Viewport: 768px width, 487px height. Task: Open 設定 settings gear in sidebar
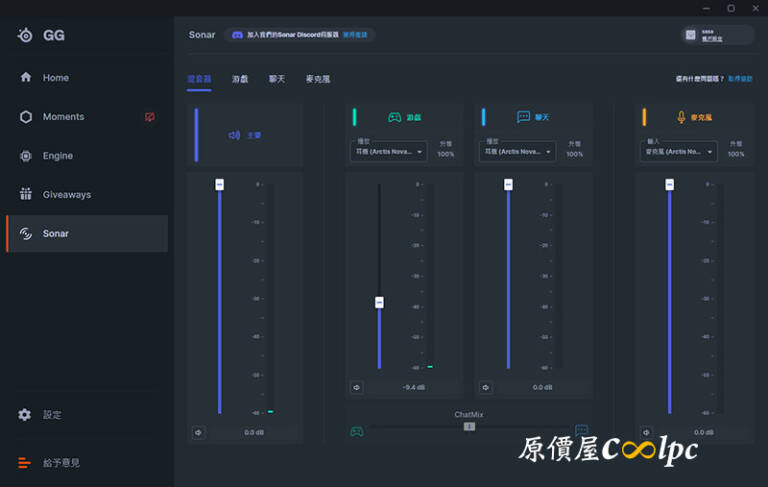[26, 415]
